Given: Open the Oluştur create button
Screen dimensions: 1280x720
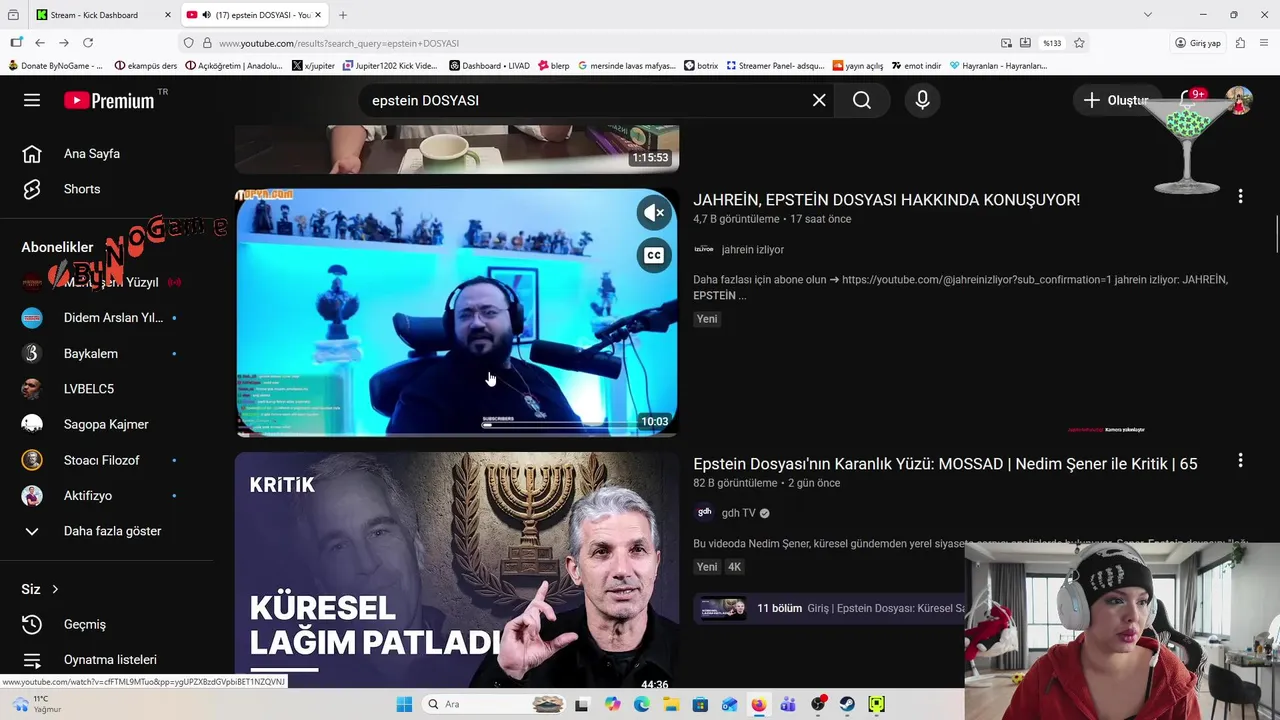Looking at the screenshot, I should 1115,100.
